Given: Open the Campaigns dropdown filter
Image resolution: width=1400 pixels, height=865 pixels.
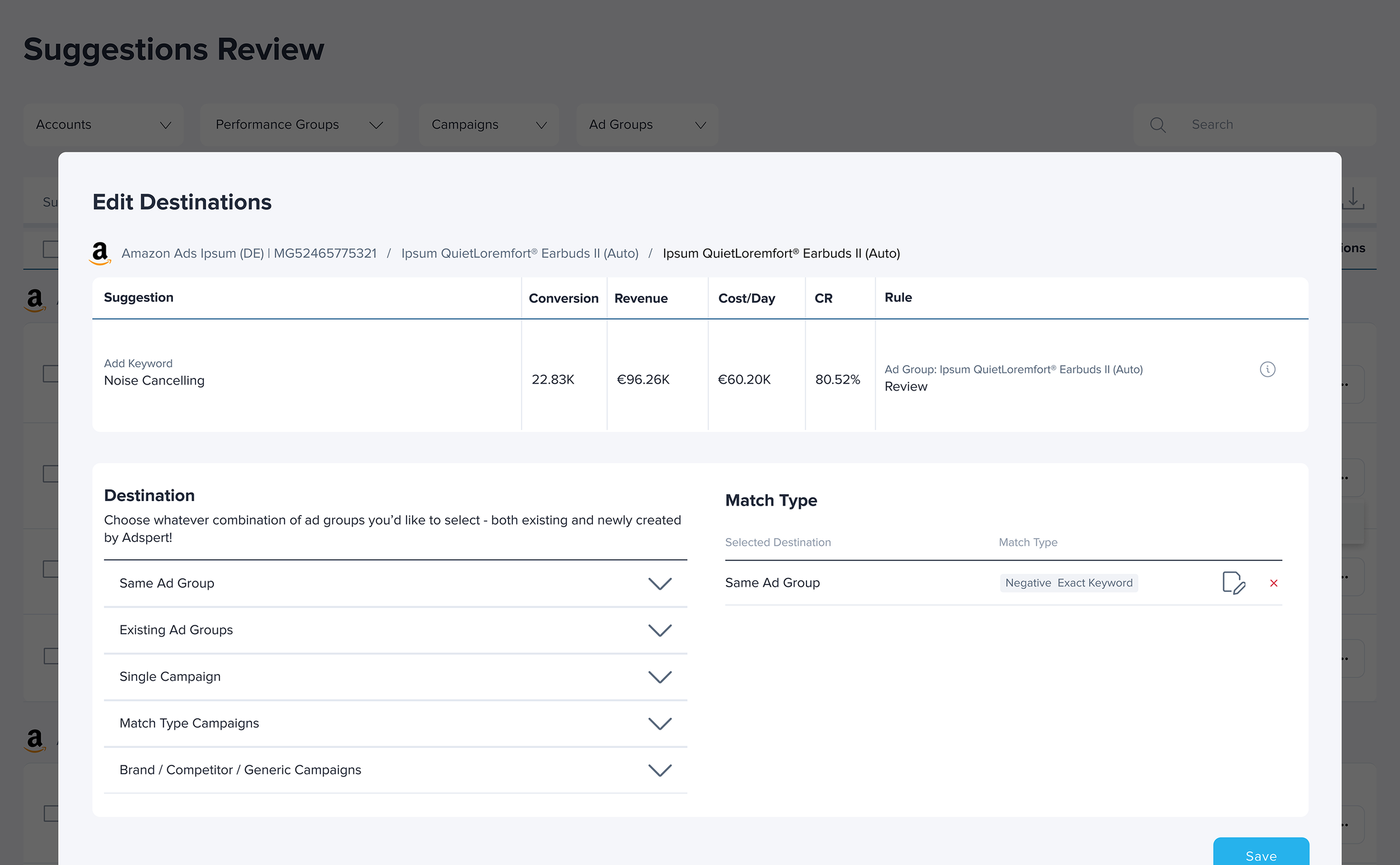Looking at the screenshot, I should point(488,125).
